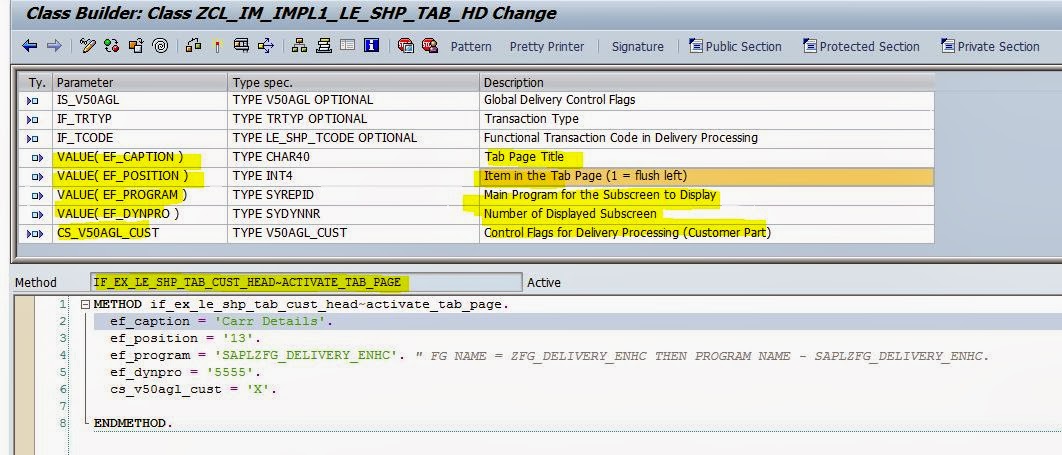The image size is (1062, 455).
Task: Click the blue Back arrow
Action: coord(29,46)
